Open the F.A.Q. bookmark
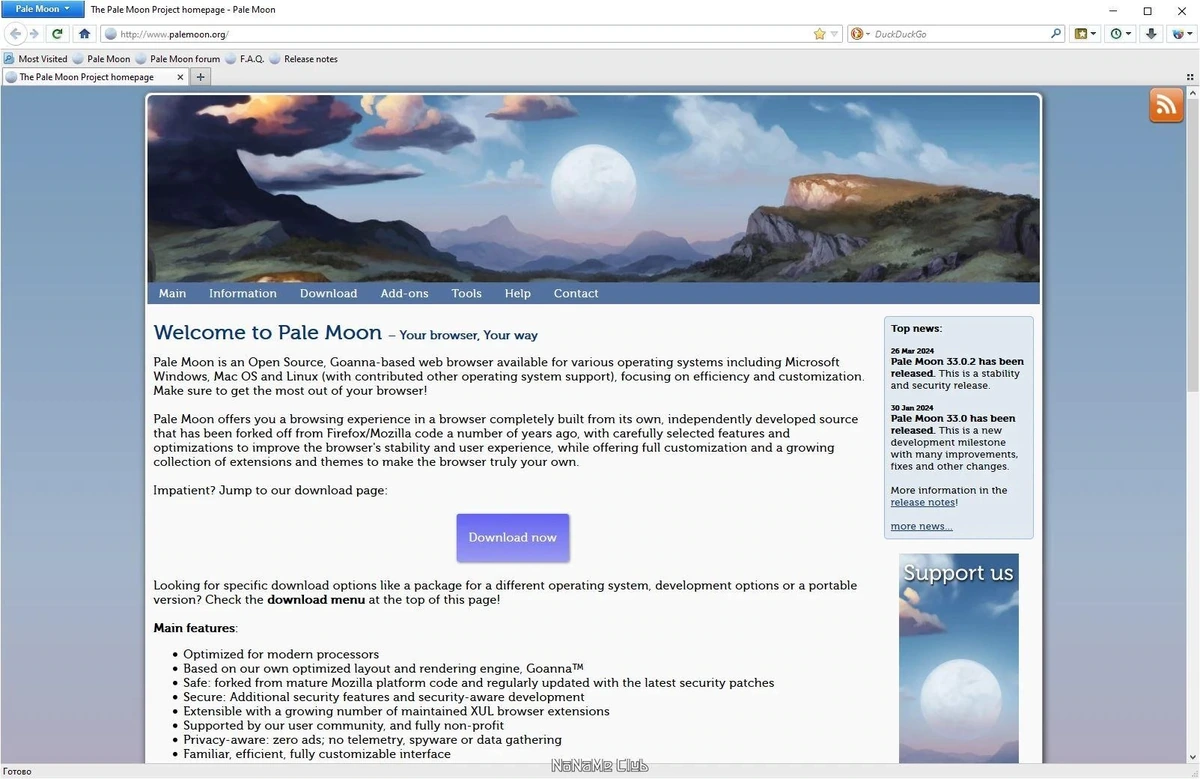 (x=245, y=59)
